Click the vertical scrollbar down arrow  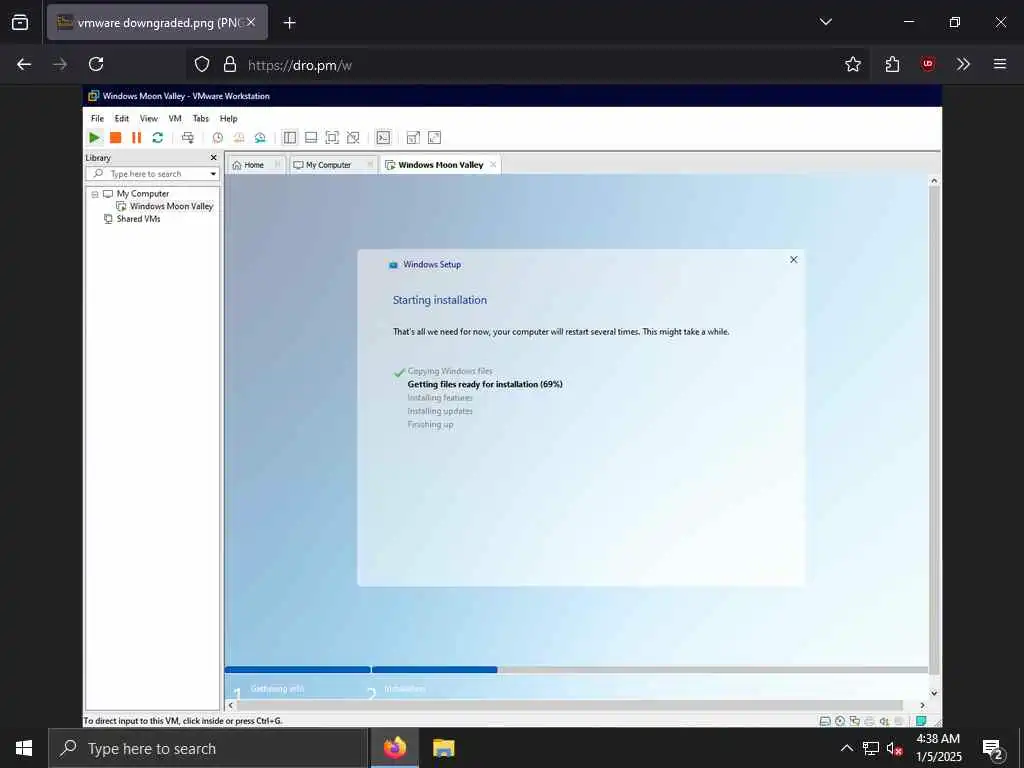[x=934, y=693]
